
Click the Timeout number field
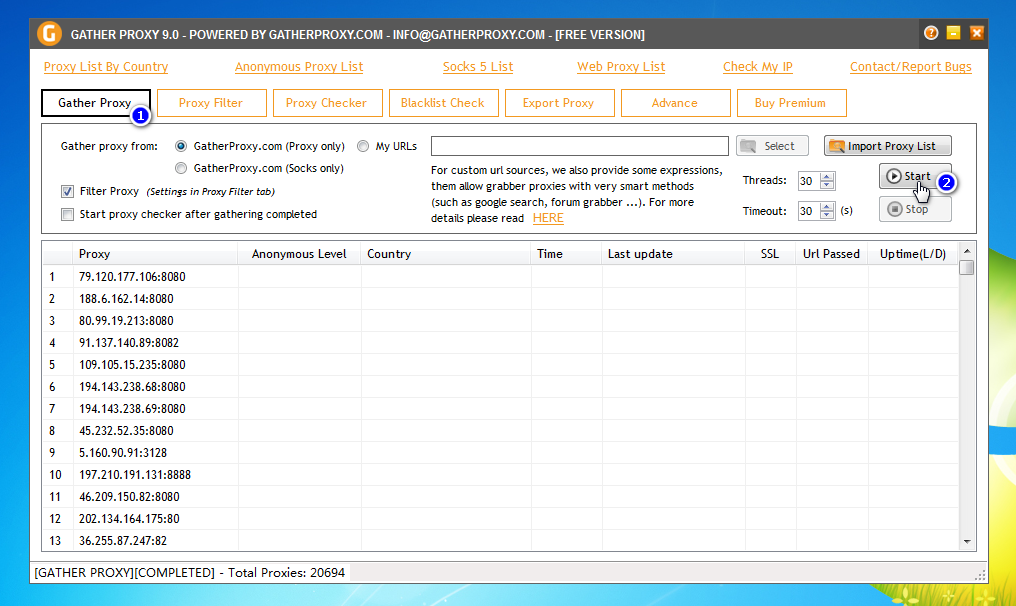point(809,211)
